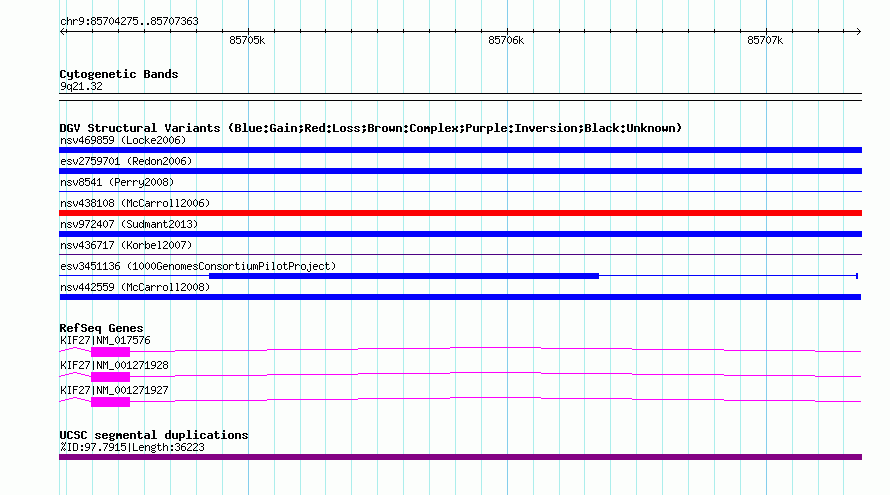Screen dimensions: 890x495
Task: Click the KIF27|NM_017576 gene label
Action: 105,341
